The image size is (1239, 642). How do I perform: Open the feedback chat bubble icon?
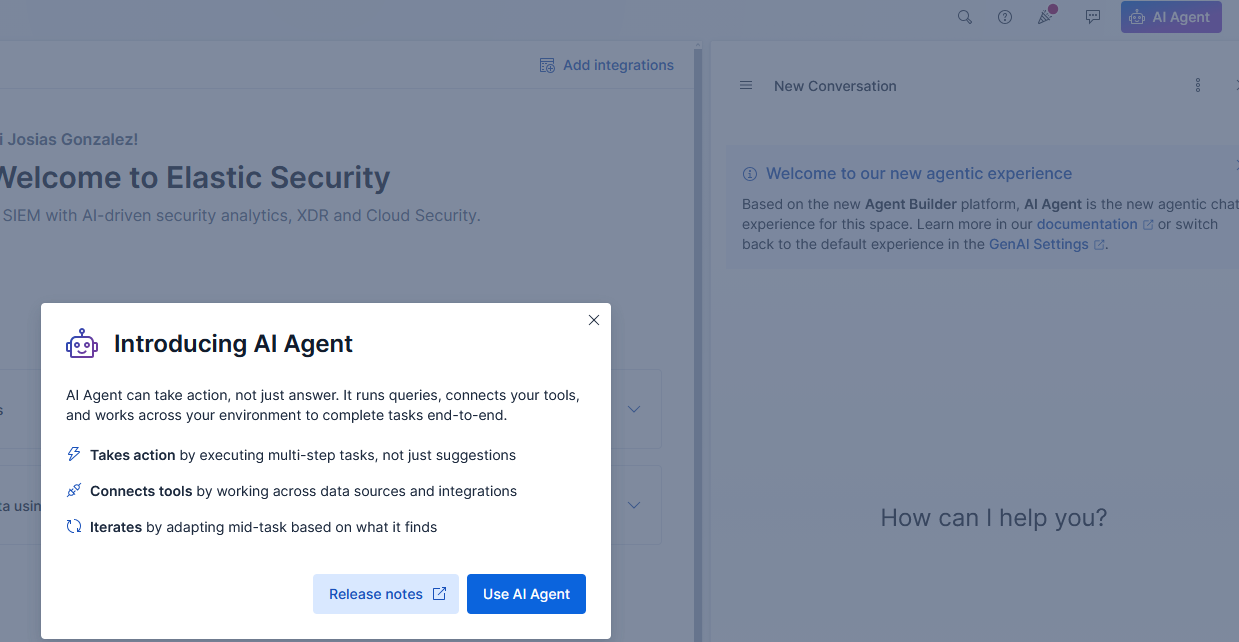tap(1093, 17)
